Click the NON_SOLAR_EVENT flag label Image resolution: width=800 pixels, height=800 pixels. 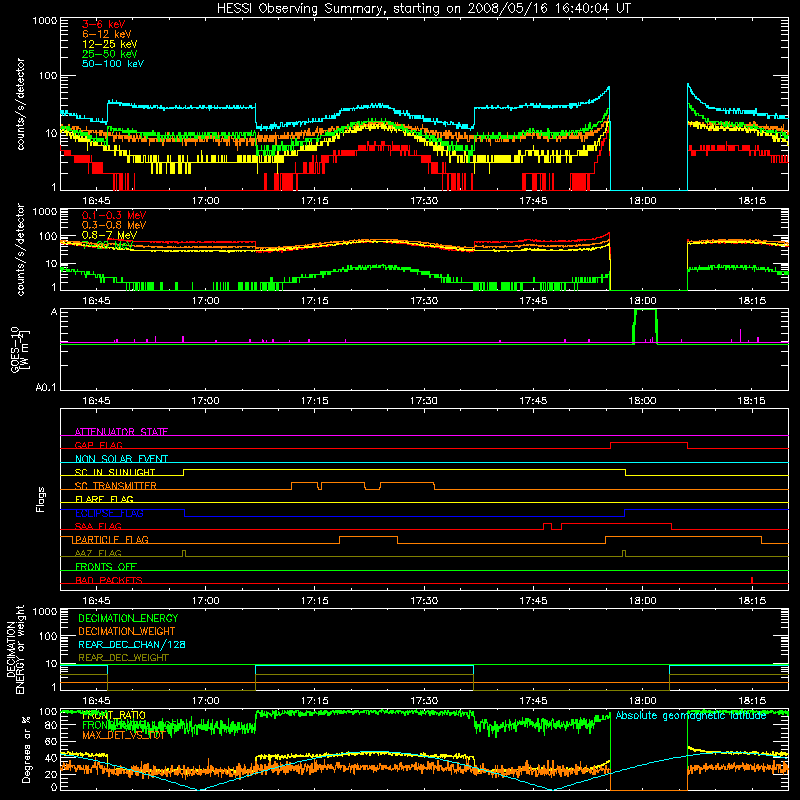click(121, 459)
